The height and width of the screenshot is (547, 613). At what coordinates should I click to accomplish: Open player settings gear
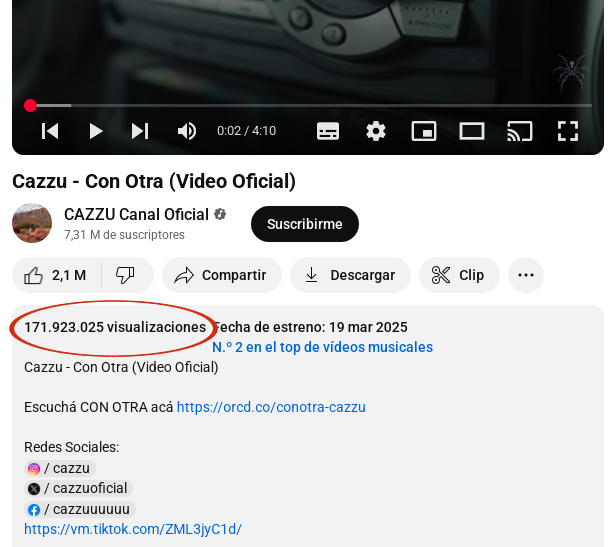(x=376, y=131)
